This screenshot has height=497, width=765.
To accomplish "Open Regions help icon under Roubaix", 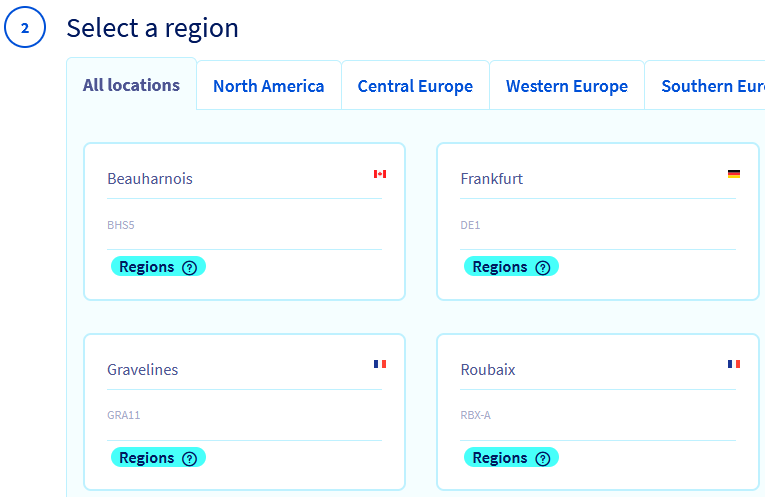I will tap(543, 459).
